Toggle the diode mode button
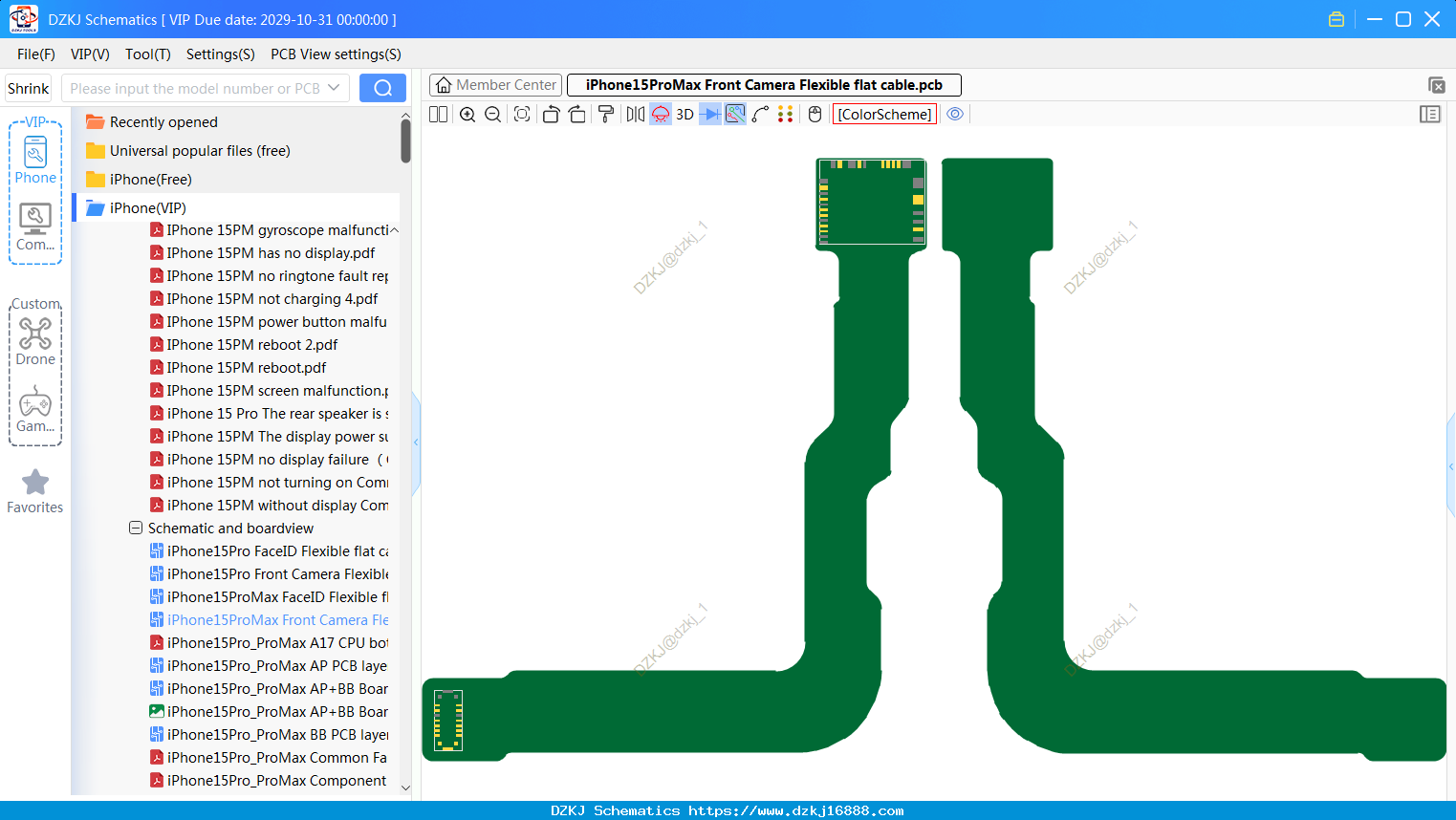This screenshot has height=820, width=1456. tap(709, 115)
